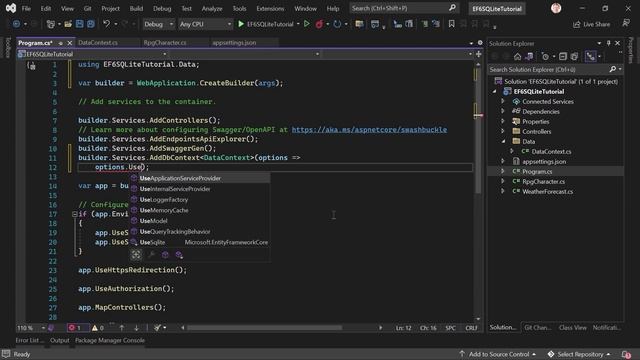Open the Build menu

[x=136, y=8]
